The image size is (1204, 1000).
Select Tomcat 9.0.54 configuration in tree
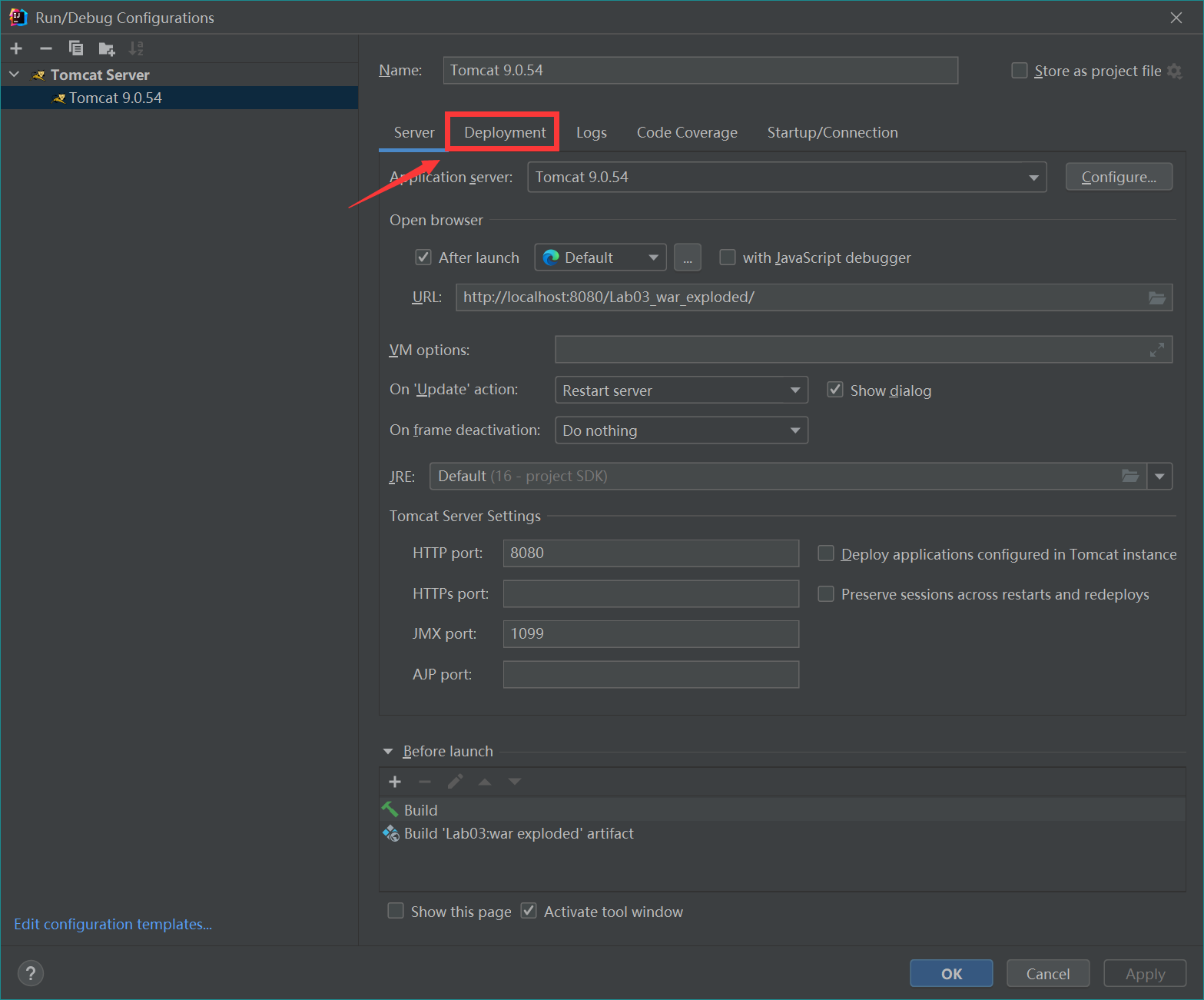coord(179,98)
